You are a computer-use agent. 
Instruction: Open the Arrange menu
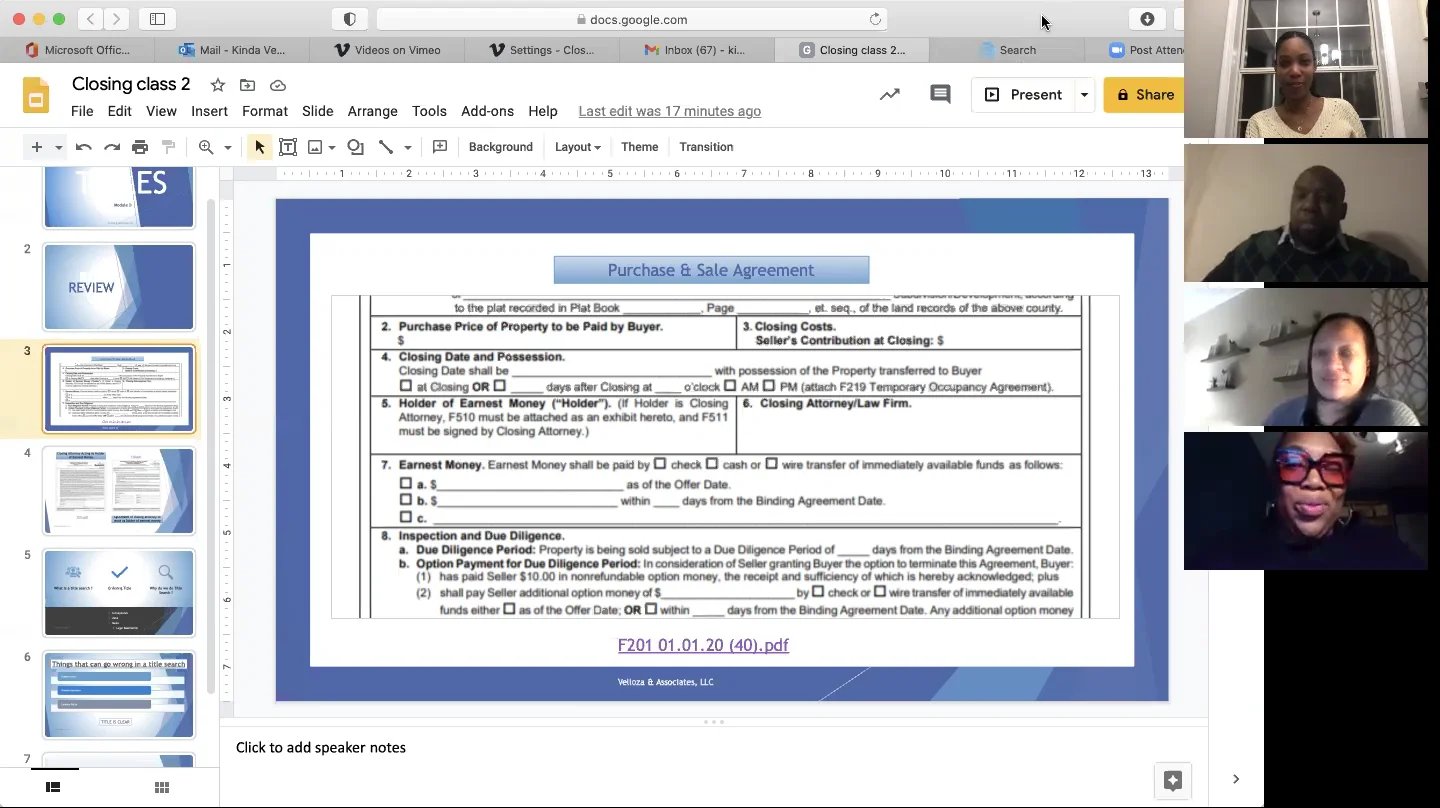pos(373,111)
